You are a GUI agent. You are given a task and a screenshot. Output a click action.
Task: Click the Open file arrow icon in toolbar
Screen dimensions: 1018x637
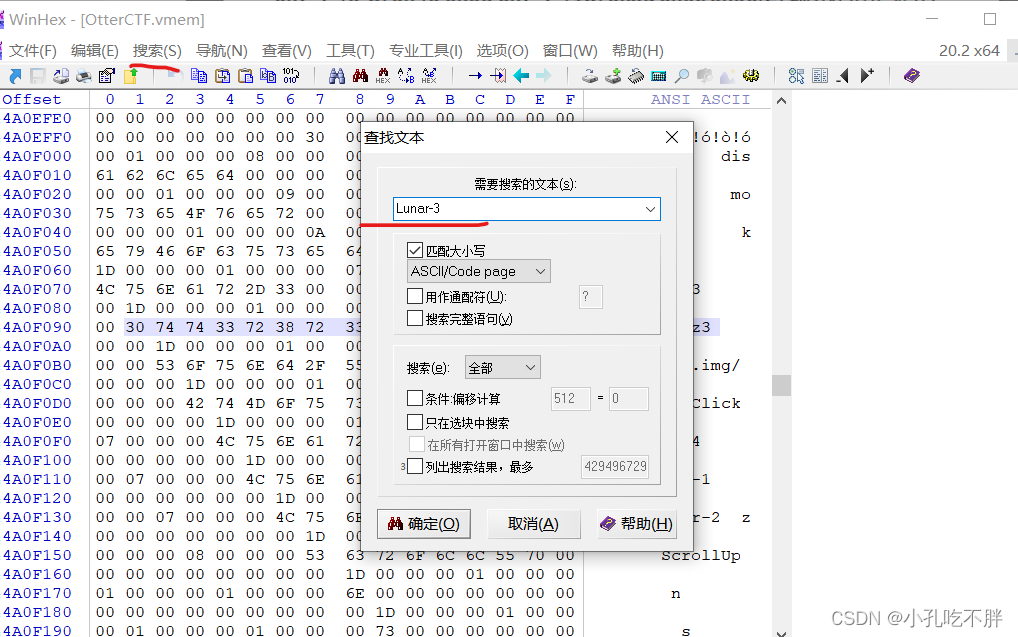[x=15, y=76]
